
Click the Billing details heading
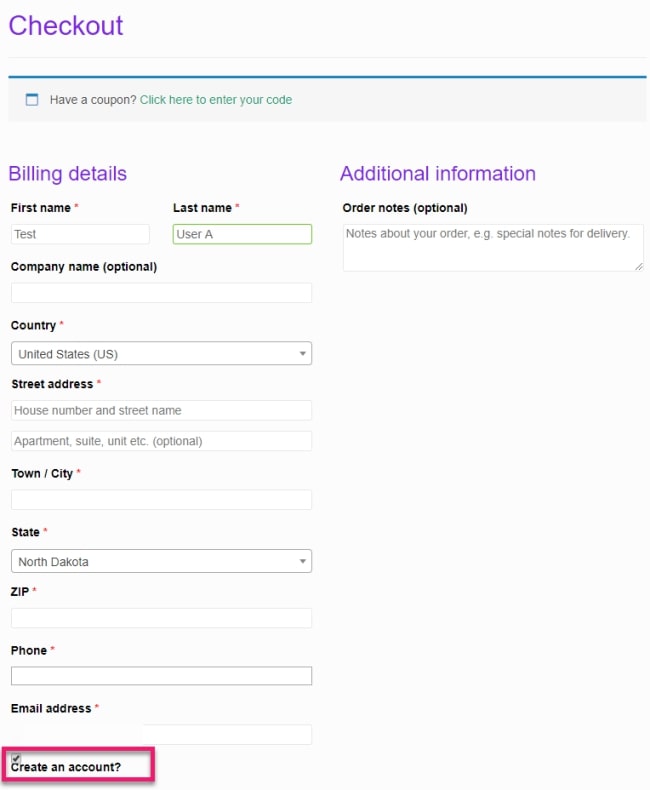pyautogui.click(x=68, y=174)
